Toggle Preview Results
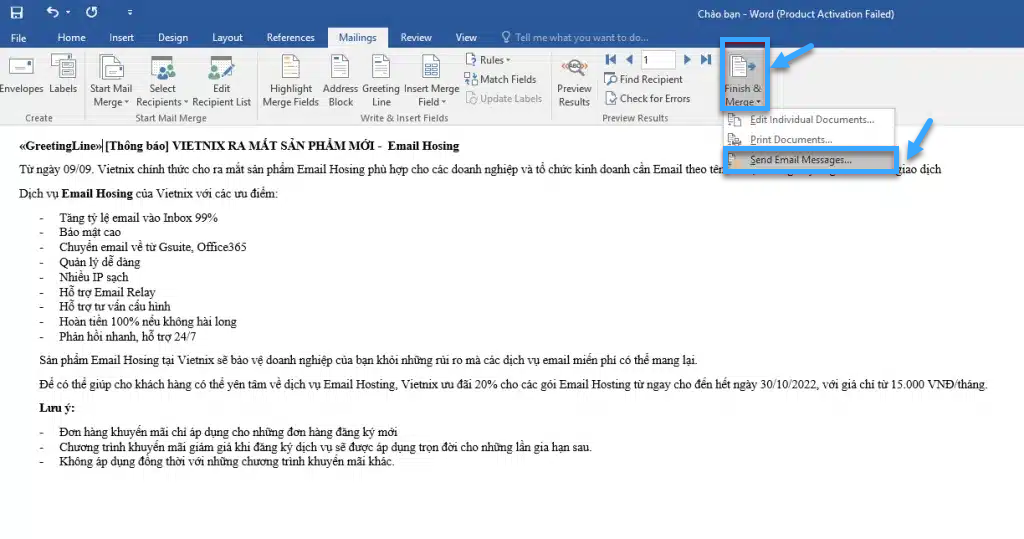This screenshot has height=539, width=1024. click(574, 82)
